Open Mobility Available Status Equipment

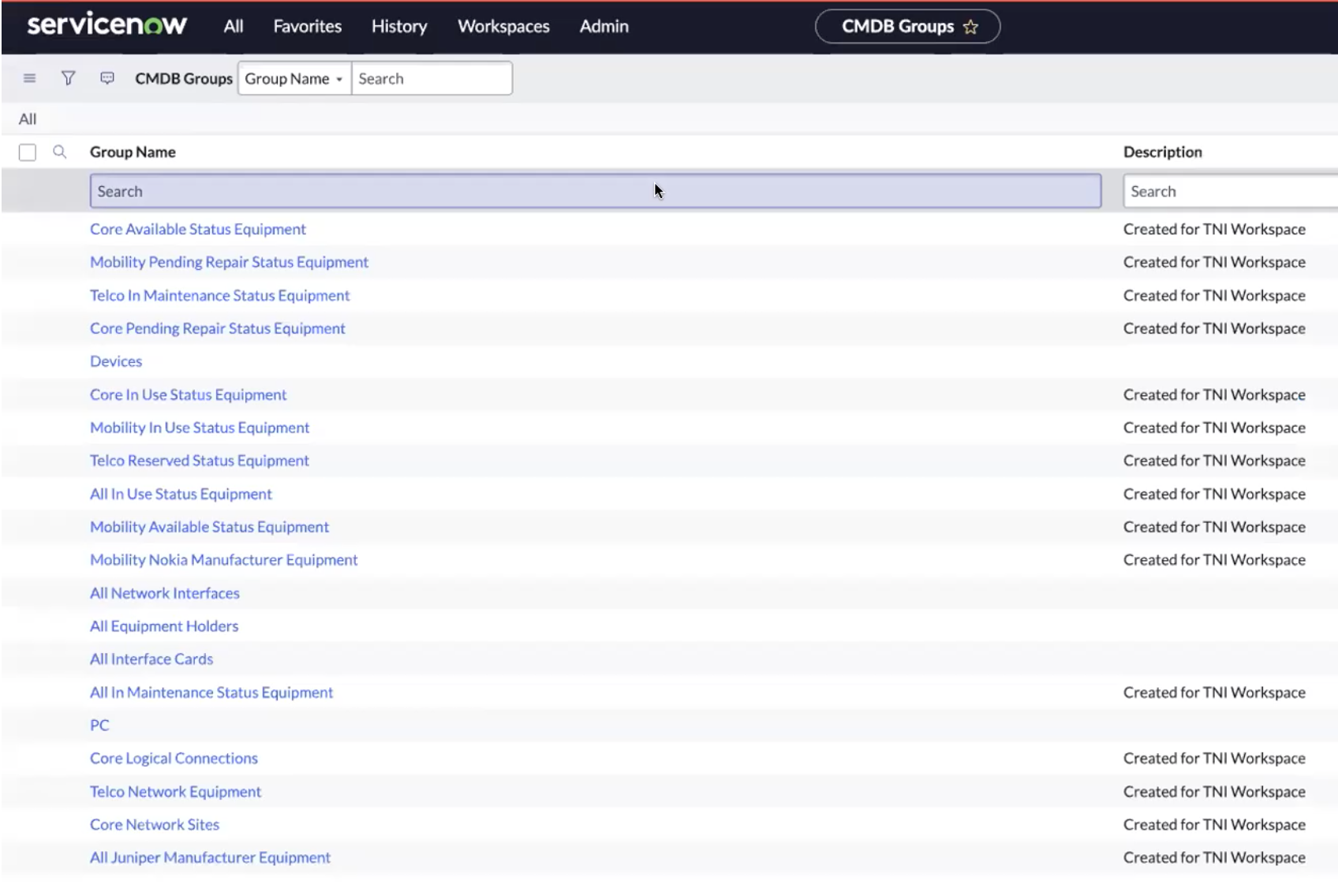209,527
